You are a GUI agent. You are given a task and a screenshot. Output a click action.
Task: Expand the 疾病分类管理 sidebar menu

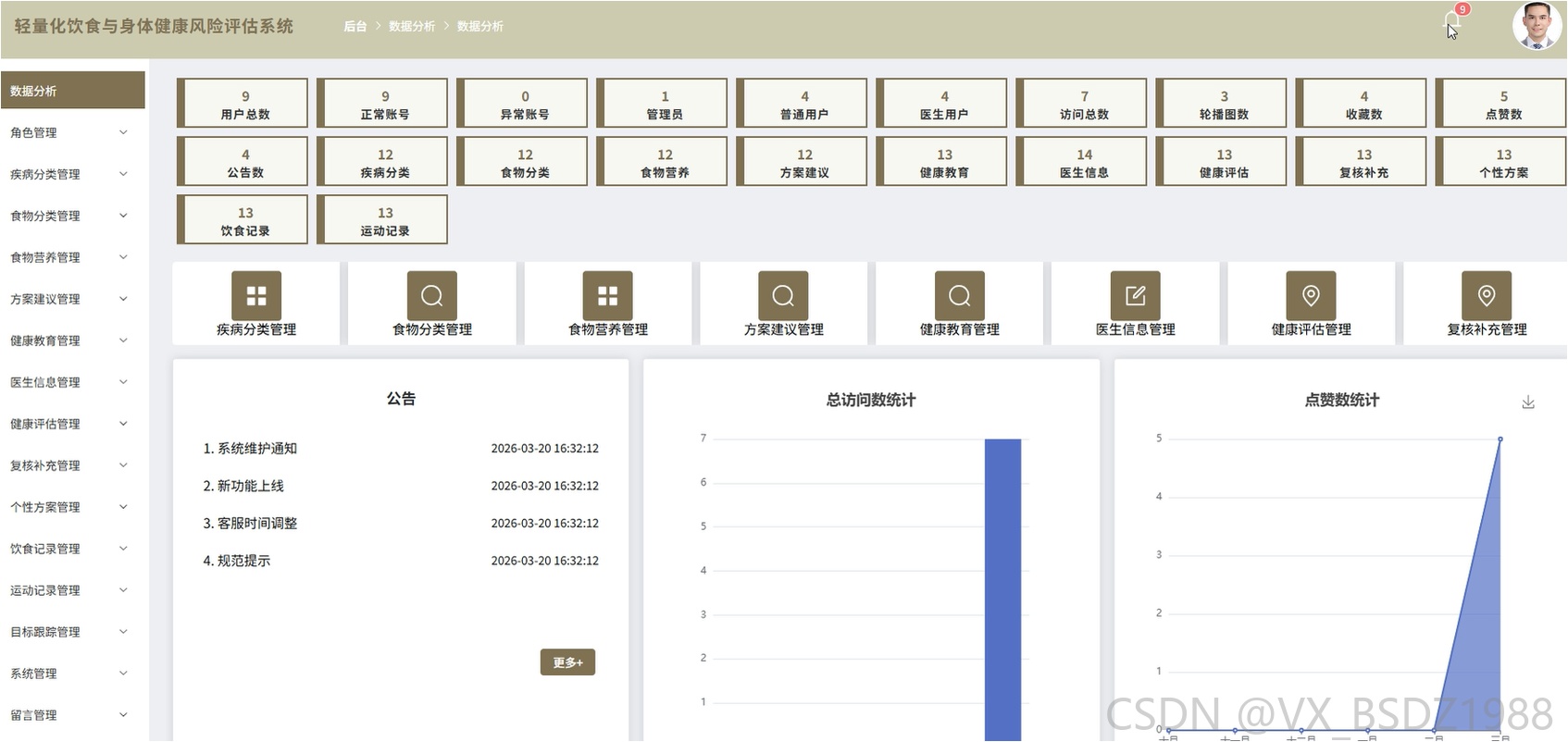(x=72, y=174)
